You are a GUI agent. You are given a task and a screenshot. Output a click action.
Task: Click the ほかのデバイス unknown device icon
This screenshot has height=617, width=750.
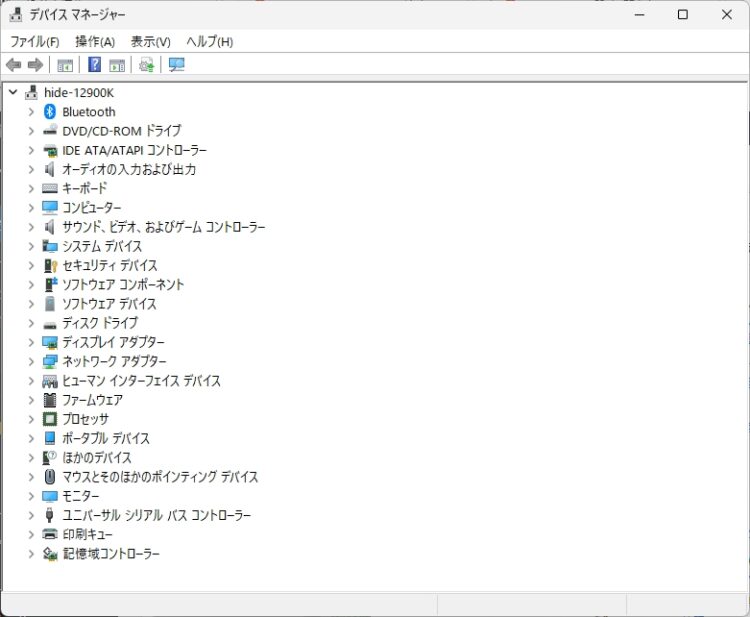50,458
